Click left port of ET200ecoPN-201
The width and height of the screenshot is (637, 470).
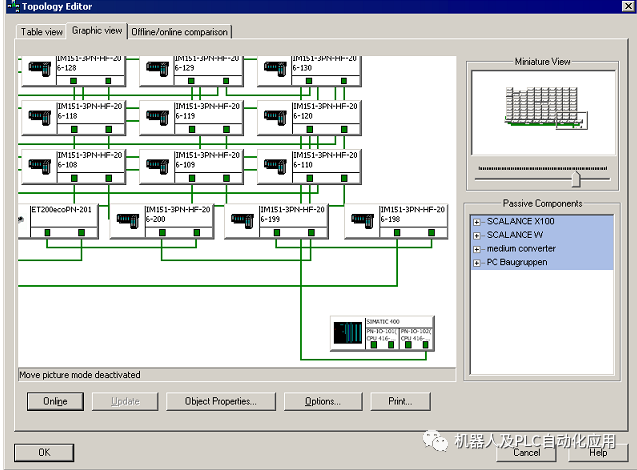click(x=47, y=232)
